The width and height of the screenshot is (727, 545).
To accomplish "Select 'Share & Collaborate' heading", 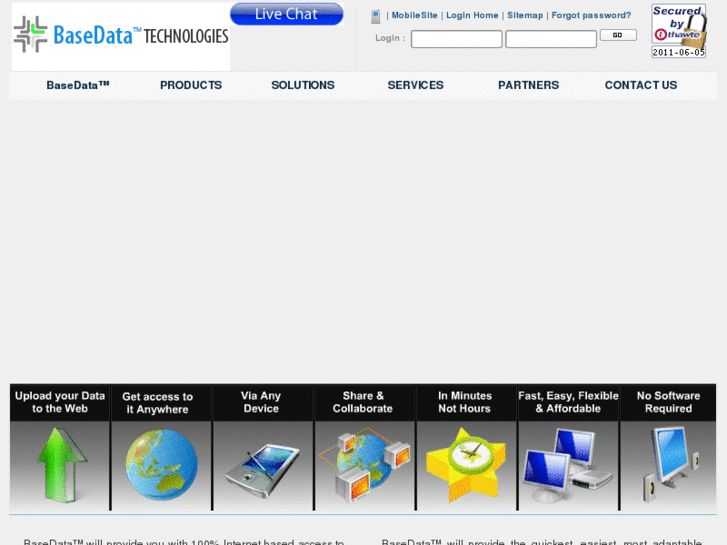I will coord(363,402).
